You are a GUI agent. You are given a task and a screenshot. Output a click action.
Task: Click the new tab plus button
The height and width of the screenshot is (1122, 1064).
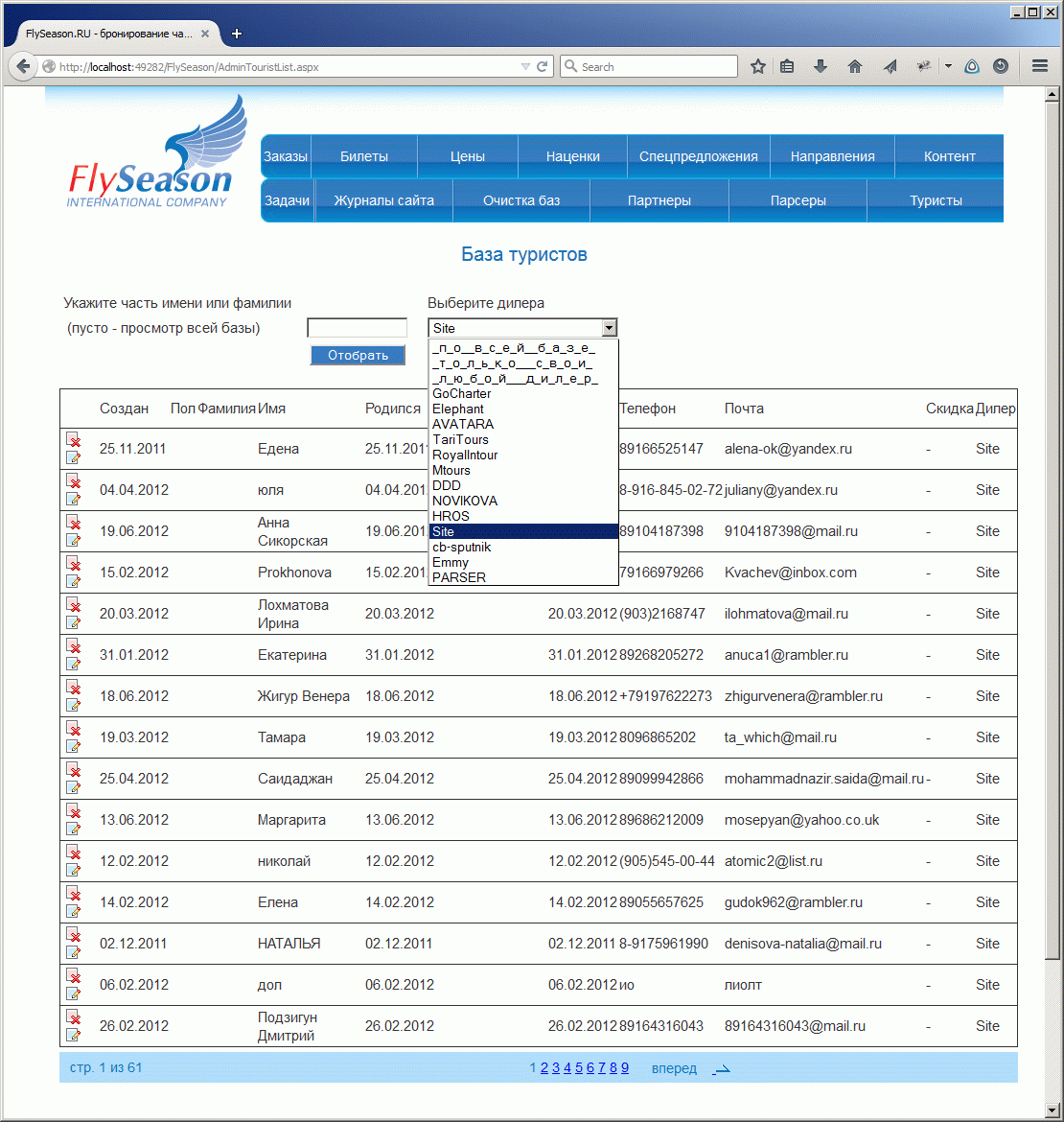pos(237,33)
